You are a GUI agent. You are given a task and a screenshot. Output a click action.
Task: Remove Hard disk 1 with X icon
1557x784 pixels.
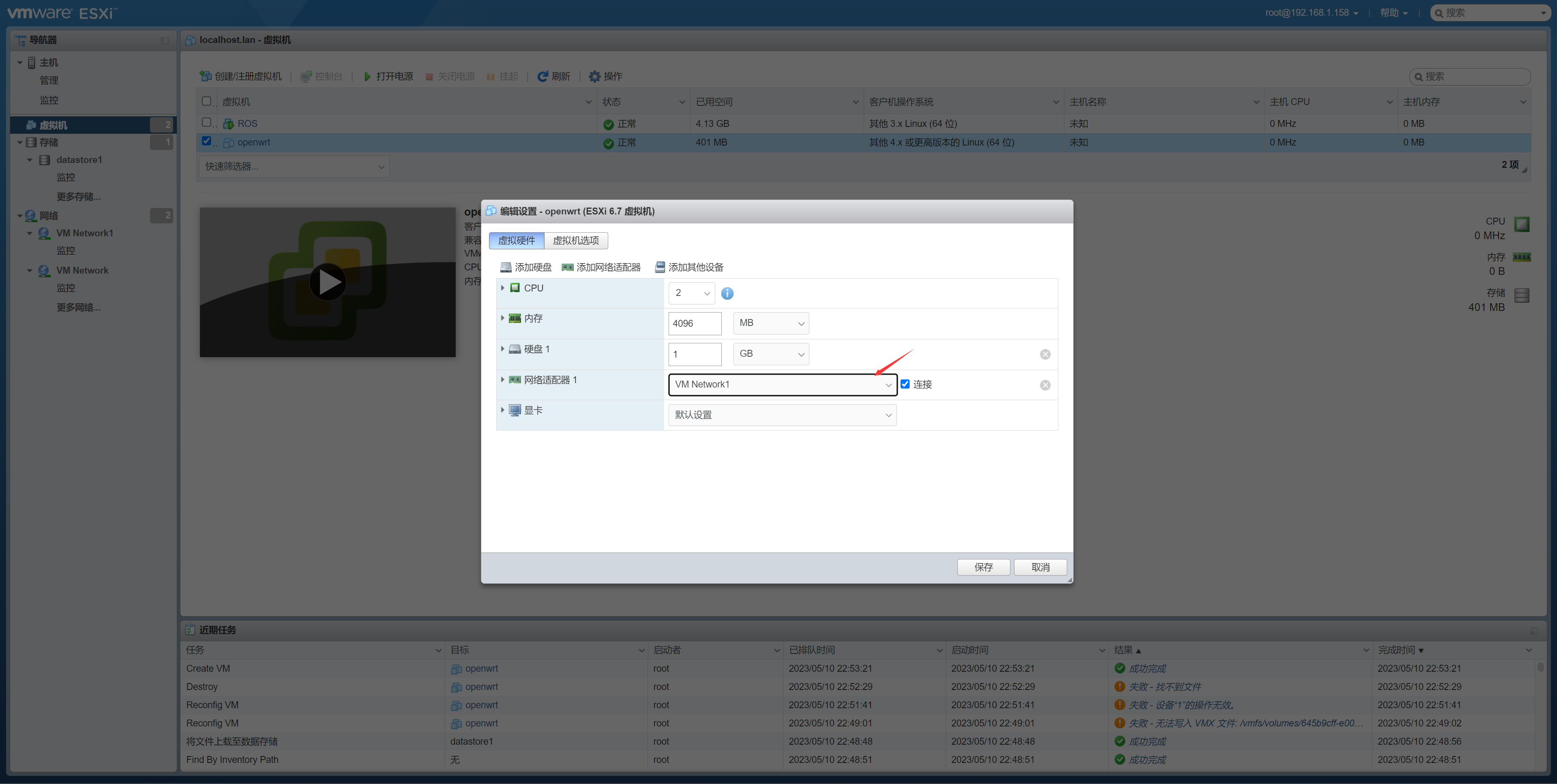pyautogui.click(x=1045, y=354)
